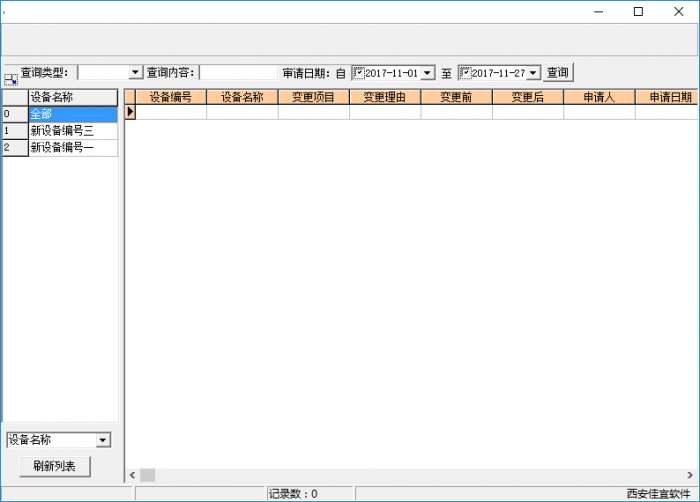Open the start date 2017-11-01 calendar dropdown

(x=427, y=73)
